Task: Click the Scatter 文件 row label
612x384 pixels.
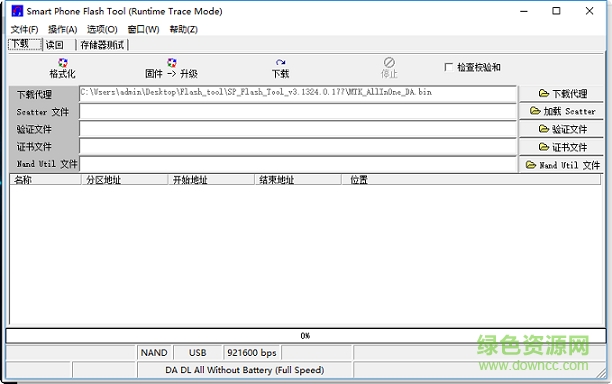Action: click(44, 112)
